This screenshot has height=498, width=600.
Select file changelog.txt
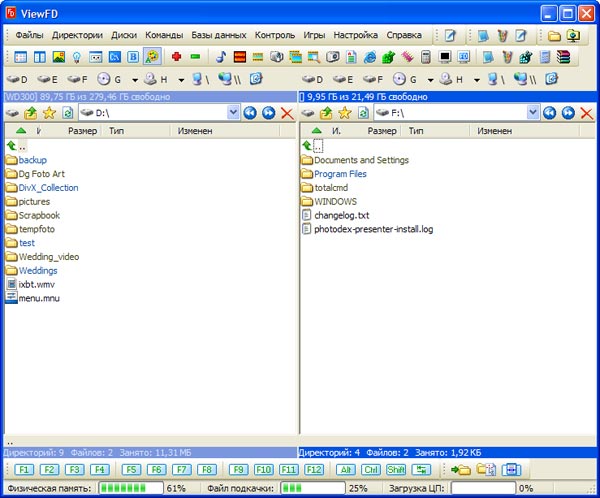pos(336,216)
